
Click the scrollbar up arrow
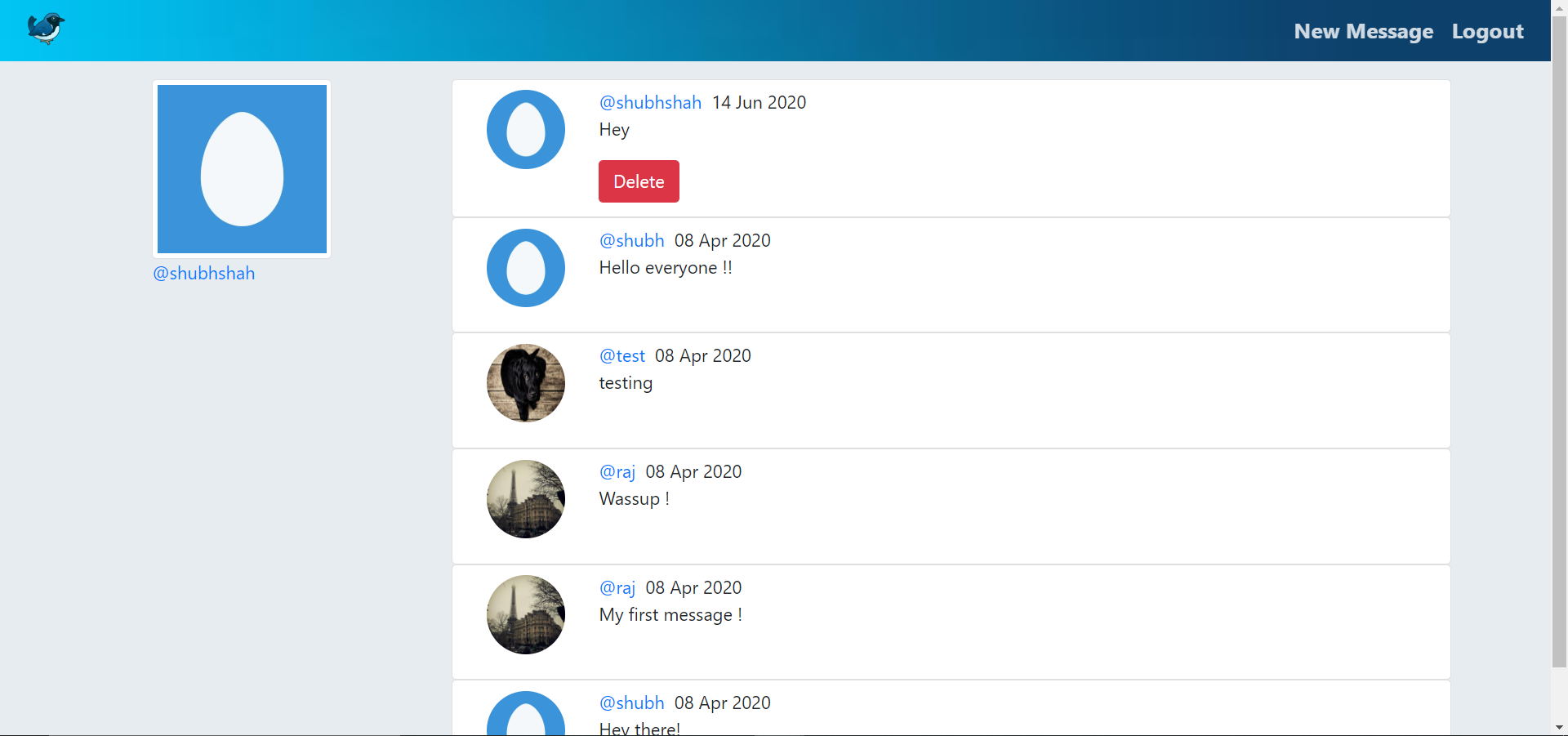coord(1559,7)
